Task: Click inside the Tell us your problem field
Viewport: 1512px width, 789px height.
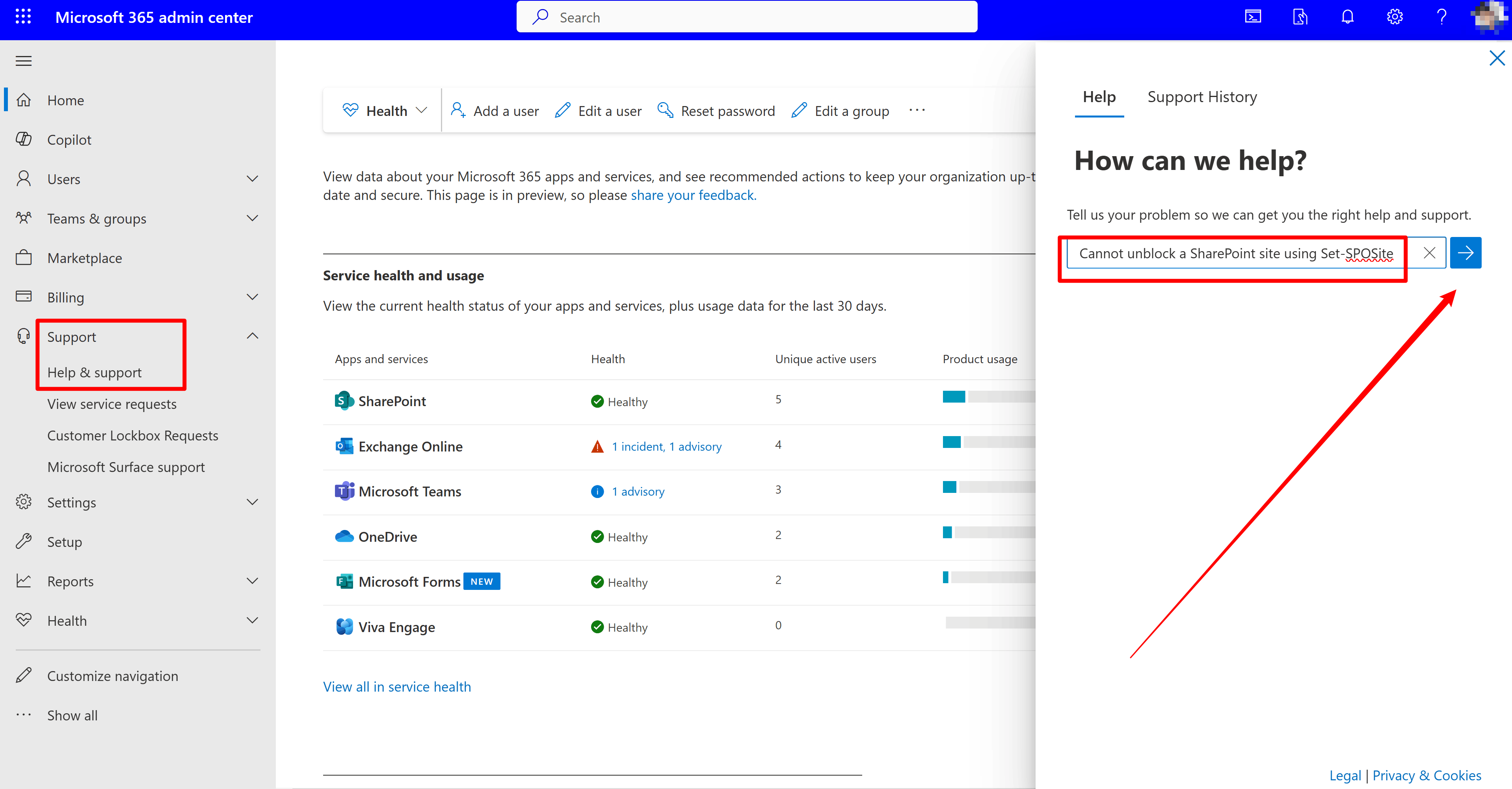Action: tap(1233, 254)
